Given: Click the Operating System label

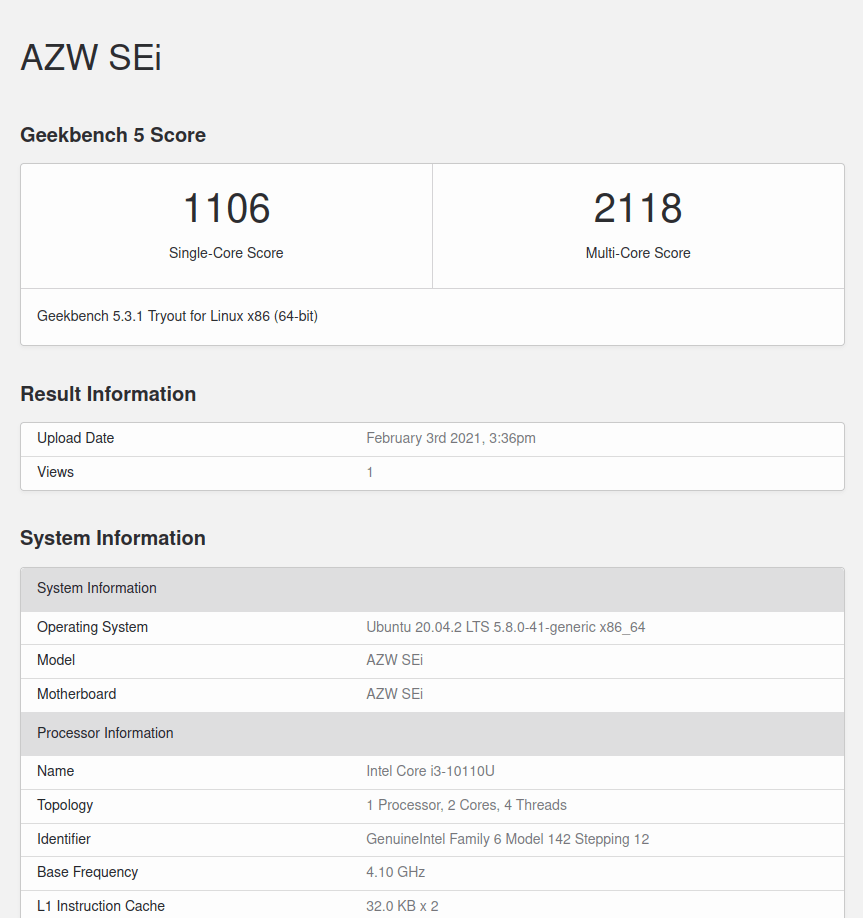Looking at the screenshot, I should (x=93, y=627).
